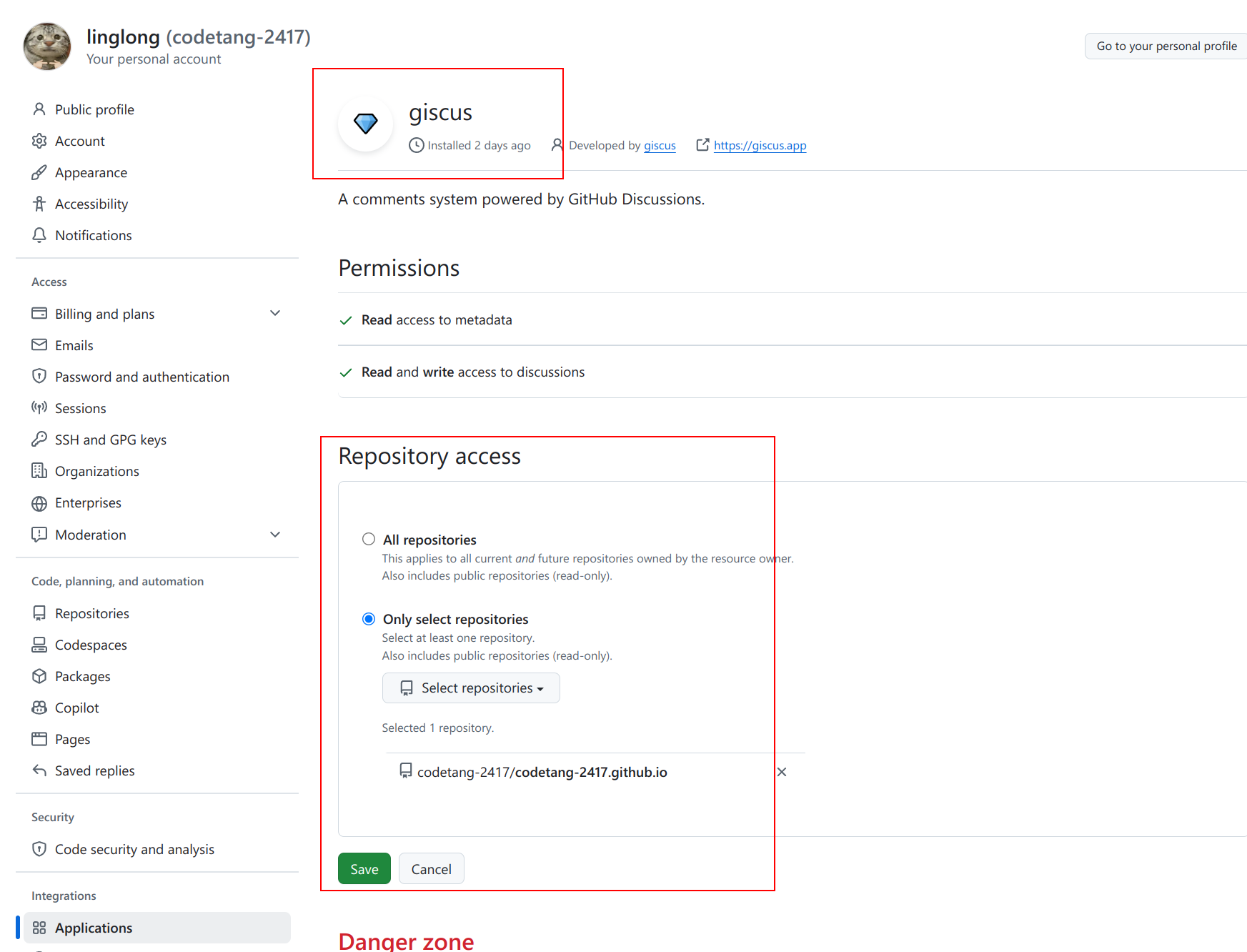
Task: Click Go to your personal profile button
Action: pos(1166,46)
